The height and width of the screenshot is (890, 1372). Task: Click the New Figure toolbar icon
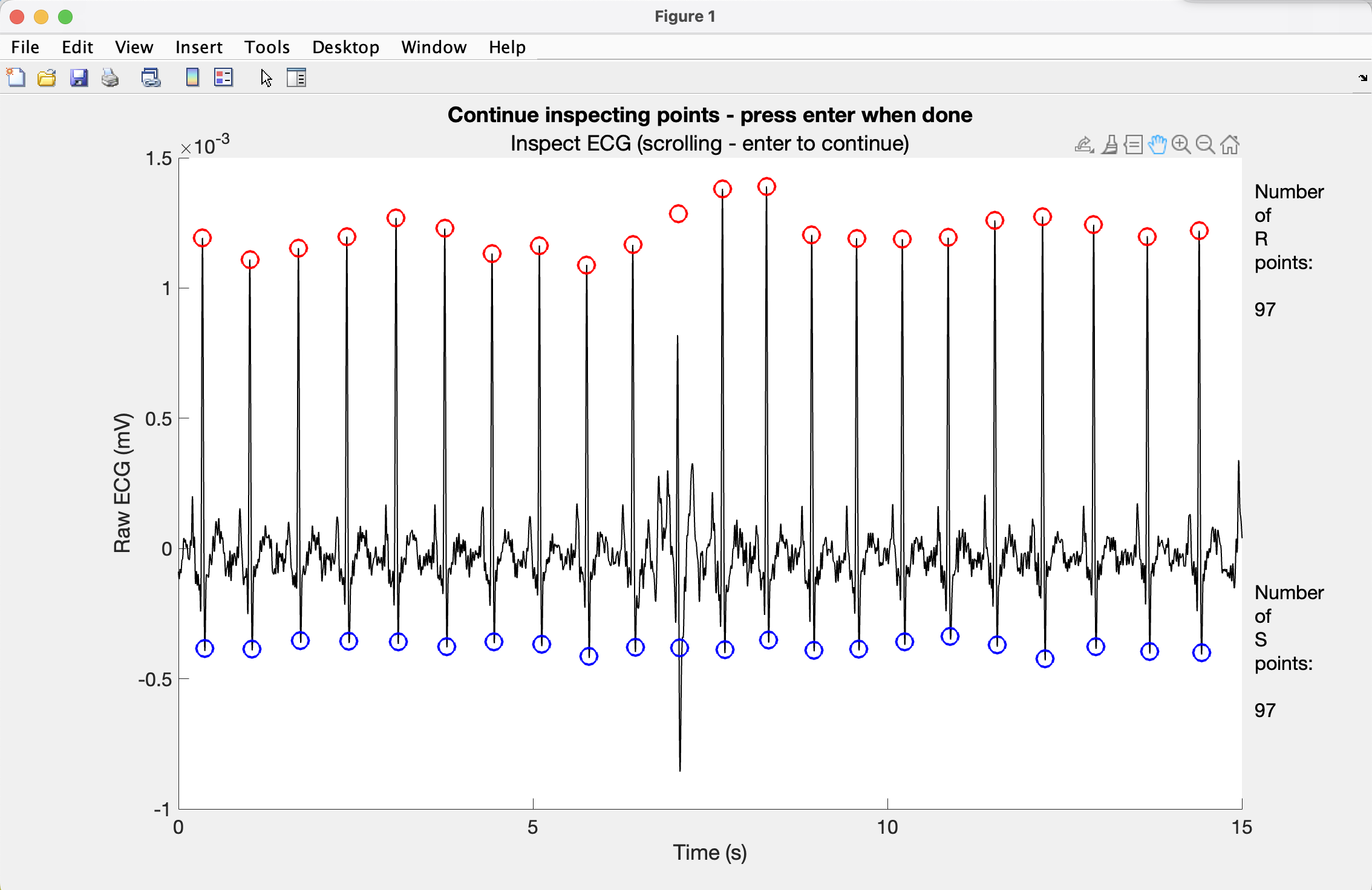[16, 78]
